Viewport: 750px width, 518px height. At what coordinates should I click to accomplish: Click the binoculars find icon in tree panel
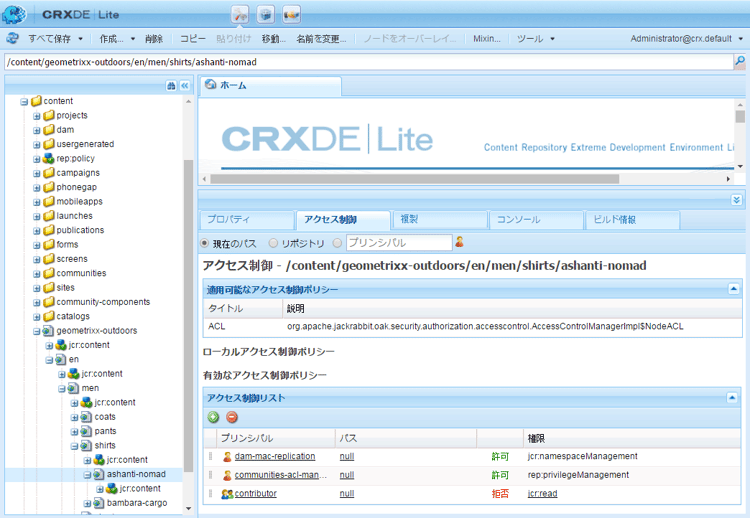point(171,86)
